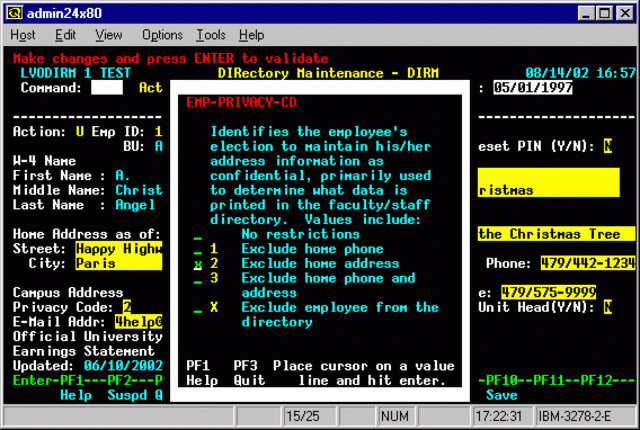
Task: Maximize the admin24x80 window
Action: (x=604, y=13)
